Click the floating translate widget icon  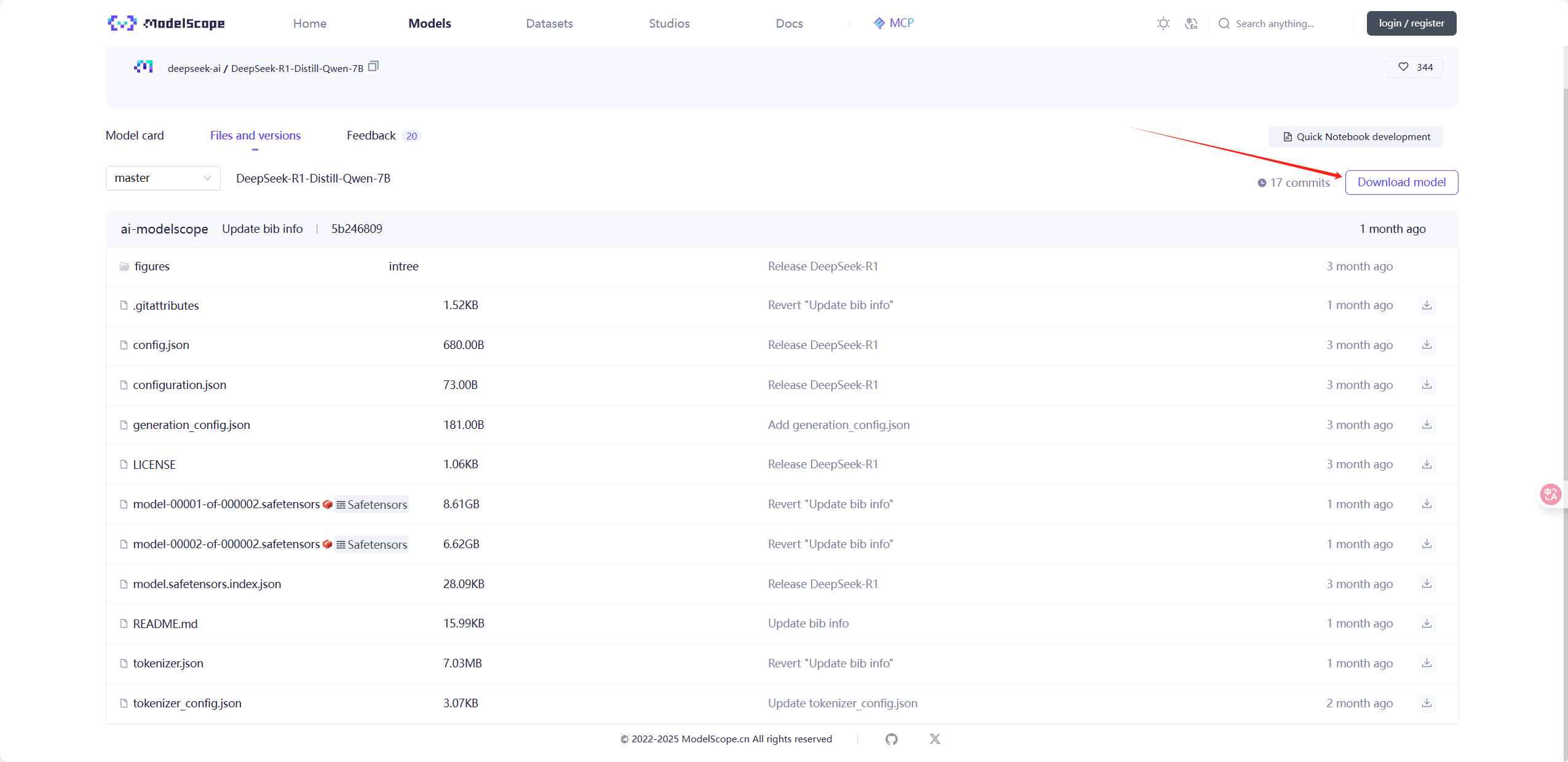[1550, 494]
